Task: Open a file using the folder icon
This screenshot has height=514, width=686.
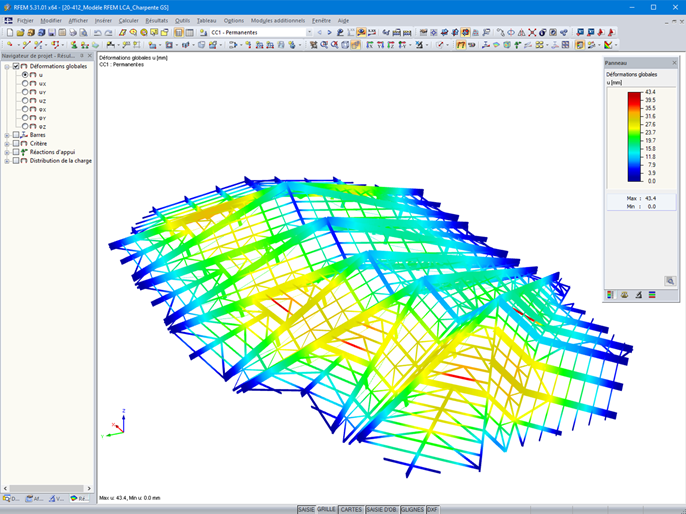Action: pos(20,32)
